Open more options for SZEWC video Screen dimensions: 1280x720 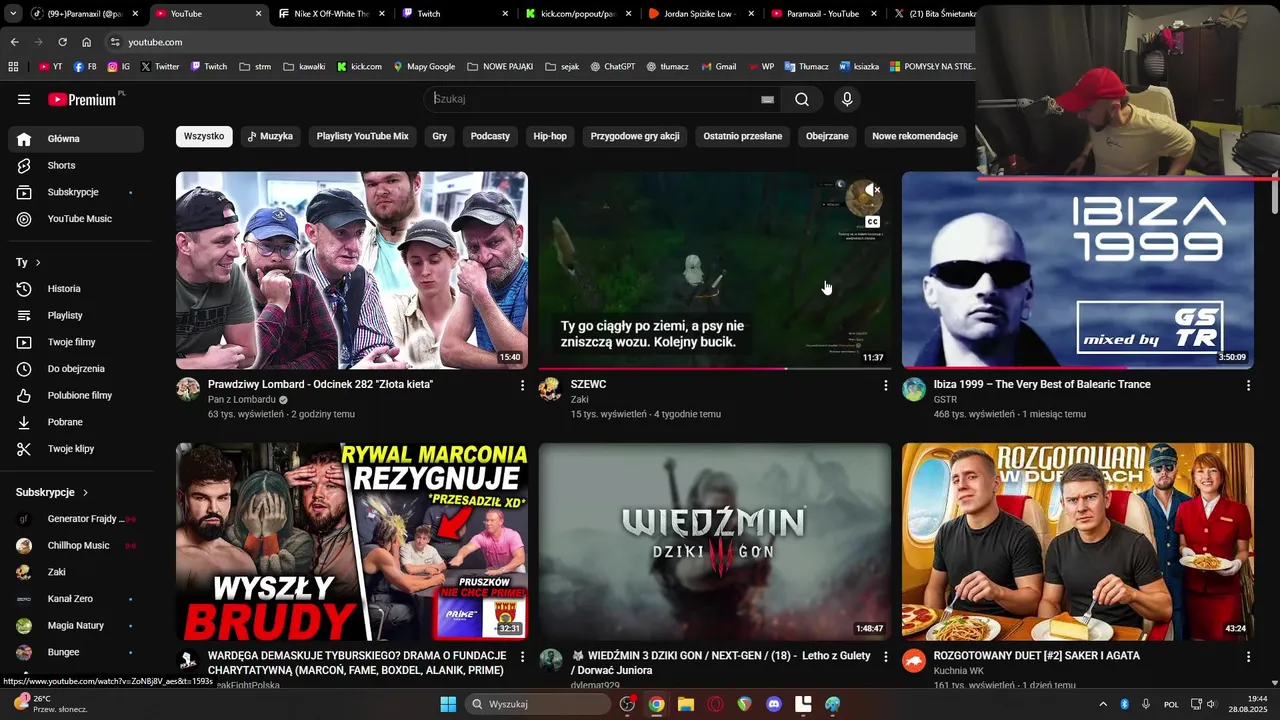point(885,385)
